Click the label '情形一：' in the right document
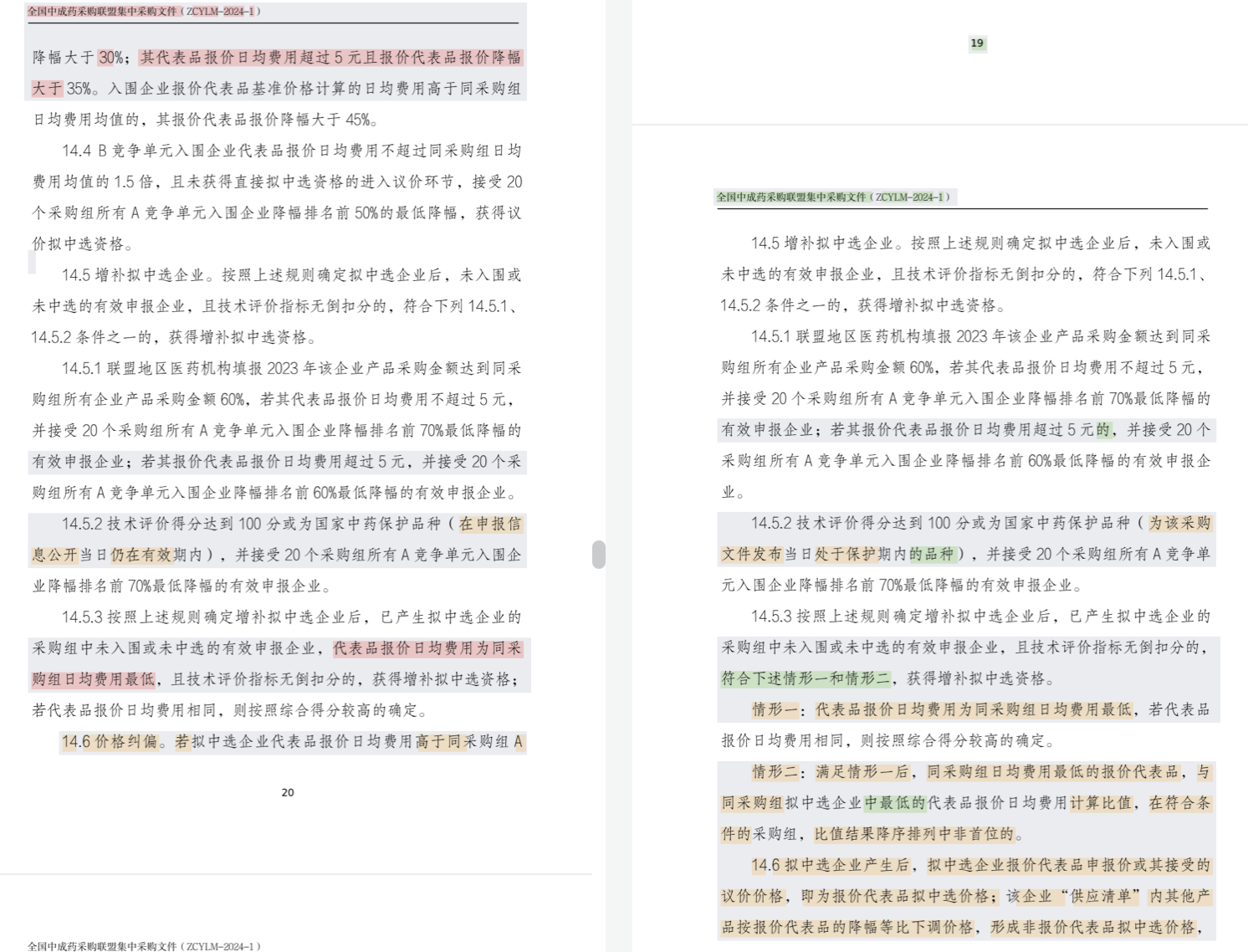 (780, 710)
